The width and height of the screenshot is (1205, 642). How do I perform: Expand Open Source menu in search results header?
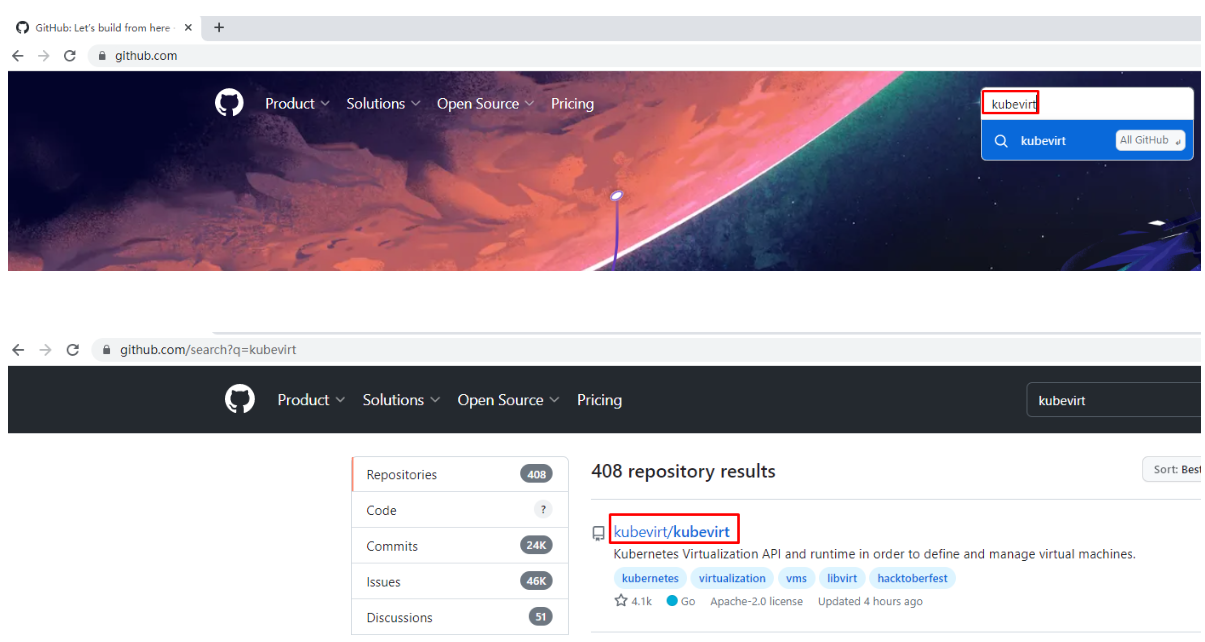508,400
